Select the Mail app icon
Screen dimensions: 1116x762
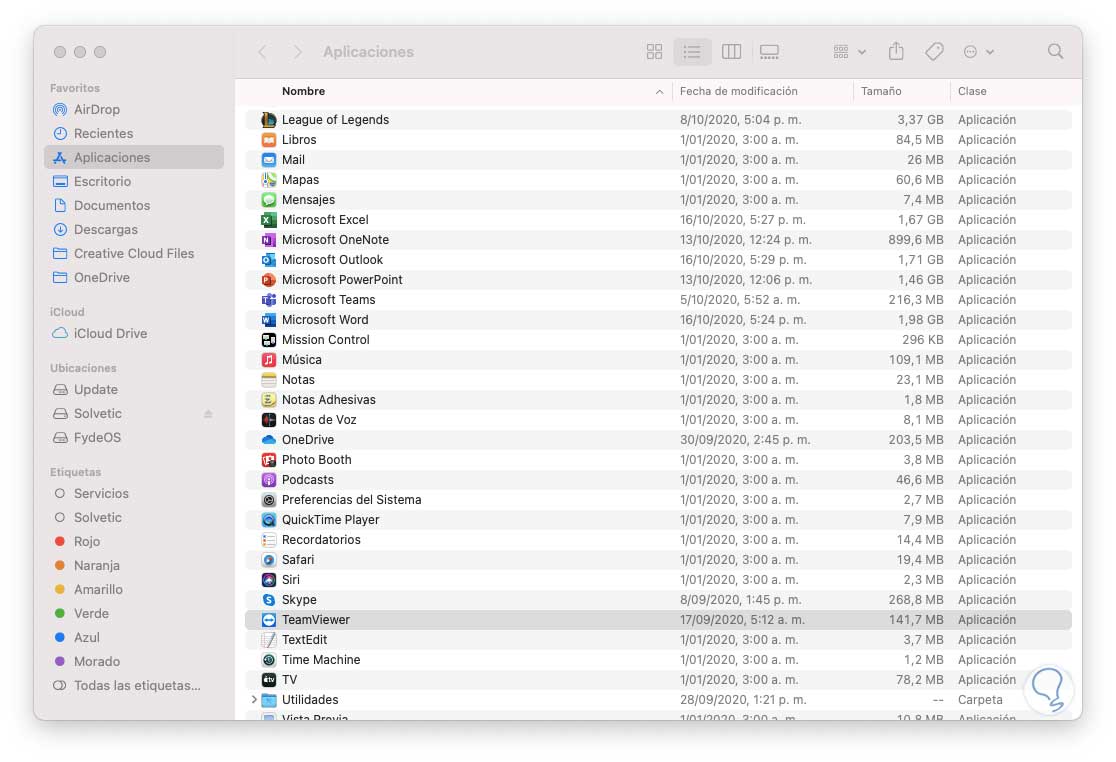point(268,159)
